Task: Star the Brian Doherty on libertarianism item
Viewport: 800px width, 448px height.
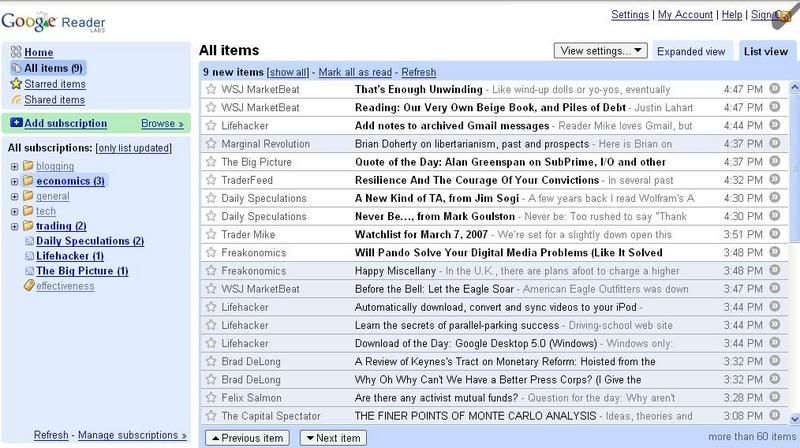Action: [211, 143]
